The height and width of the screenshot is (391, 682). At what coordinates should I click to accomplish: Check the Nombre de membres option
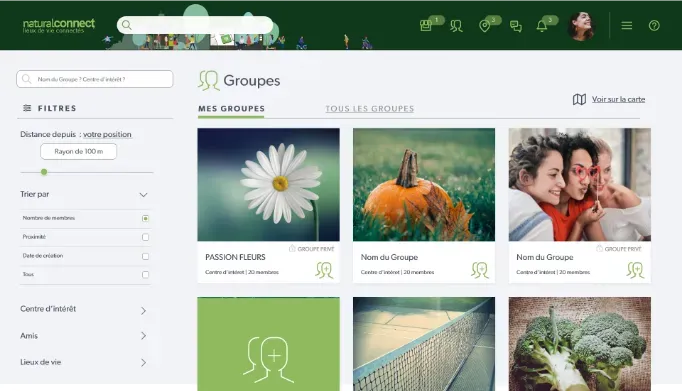click(x=145, y=218)
